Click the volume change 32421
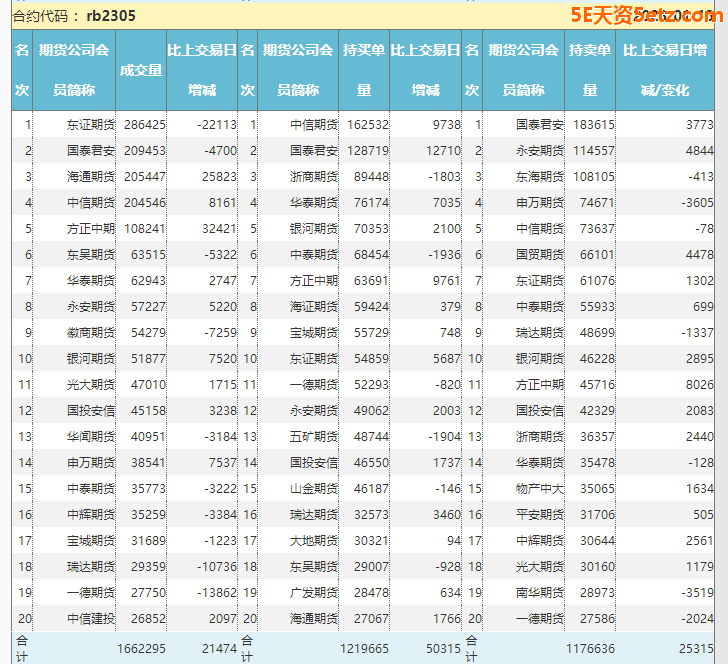728x664 pixels. click(219, 229)
